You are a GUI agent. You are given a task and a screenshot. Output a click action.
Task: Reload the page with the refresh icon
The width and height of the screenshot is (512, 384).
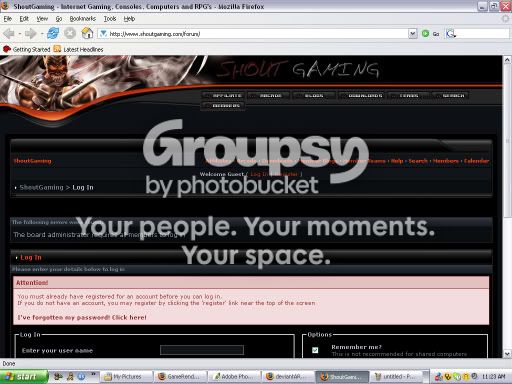[53, 33]
